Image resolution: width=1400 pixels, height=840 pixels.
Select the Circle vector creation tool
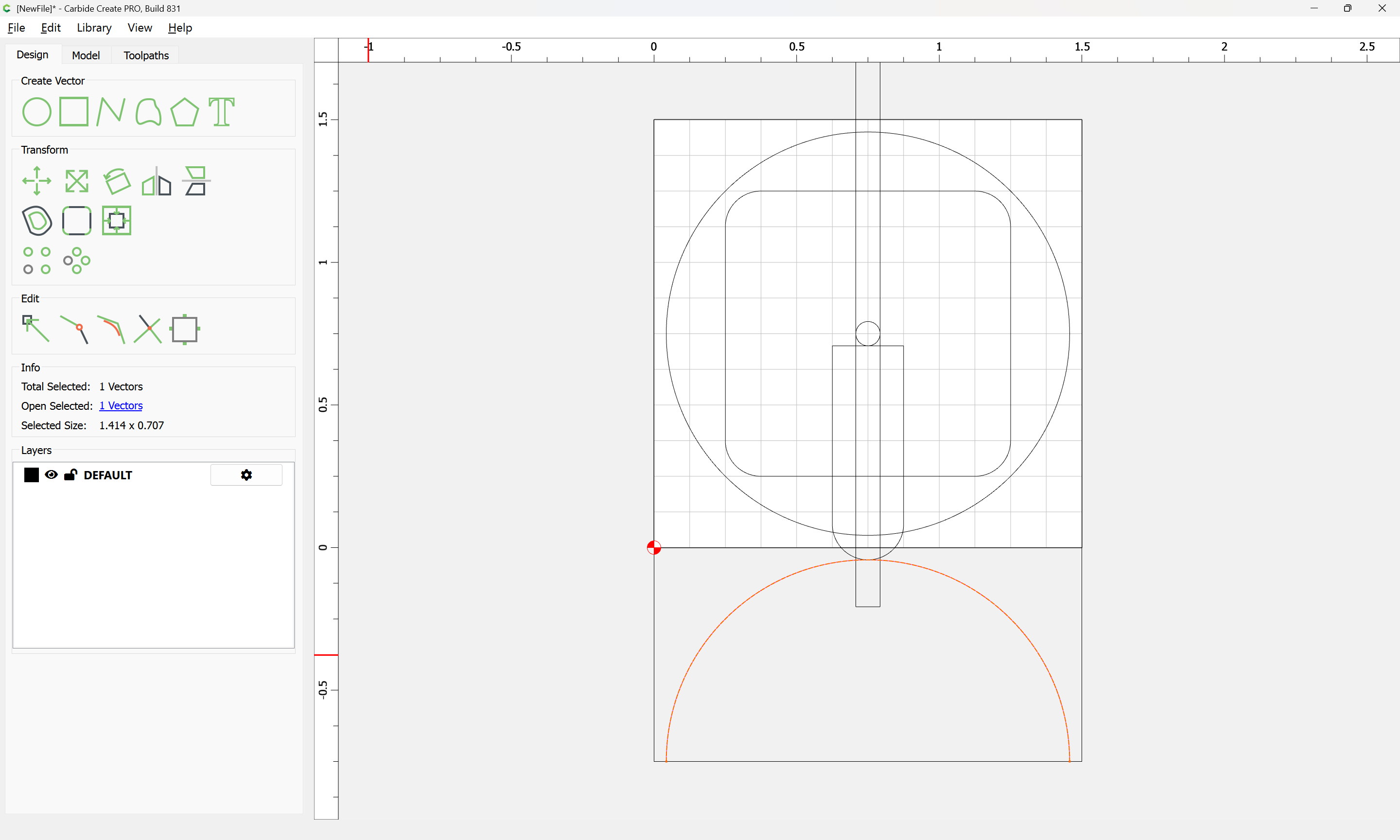(36, 111)
